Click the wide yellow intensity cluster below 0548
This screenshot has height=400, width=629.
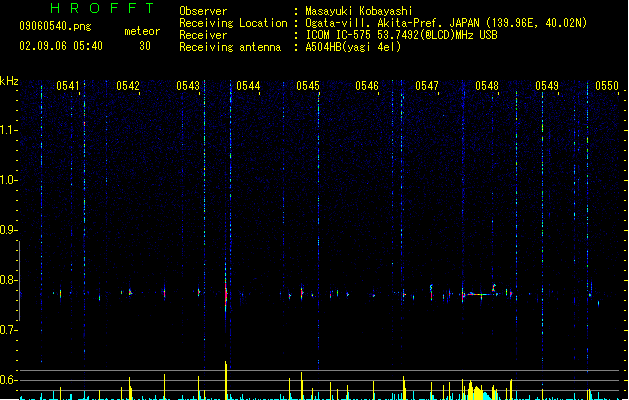point(476,391)
